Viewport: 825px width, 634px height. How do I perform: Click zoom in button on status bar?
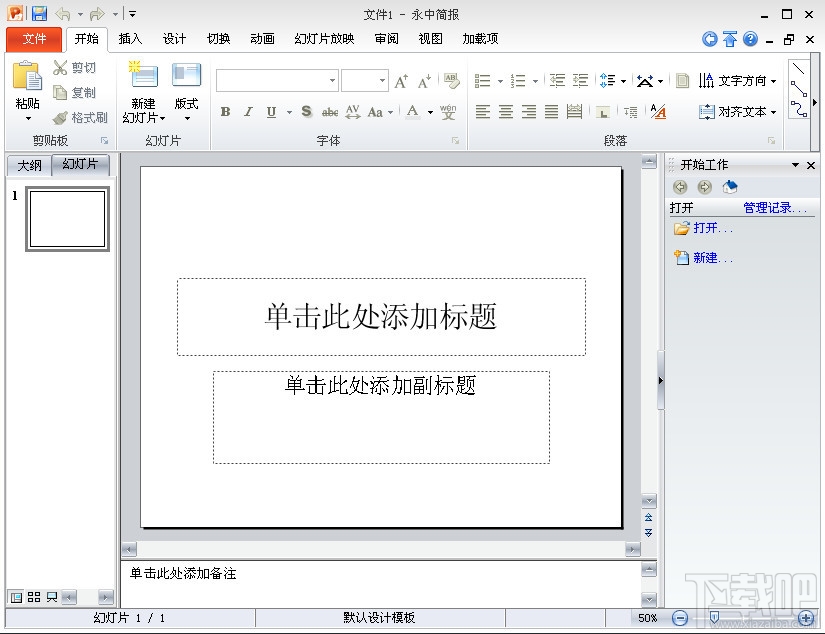[804, 618]
